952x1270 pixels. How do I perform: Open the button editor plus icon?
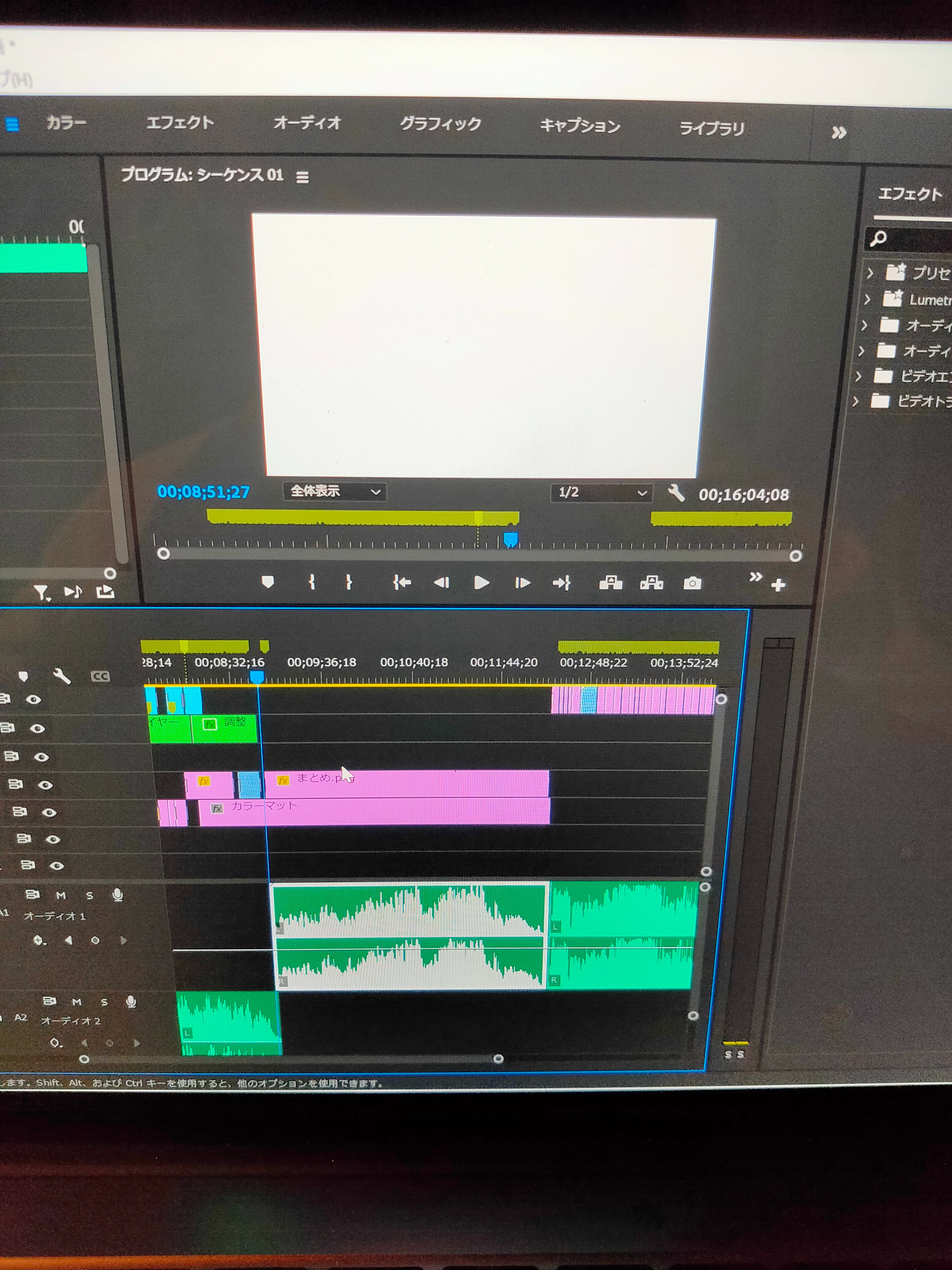pyautogui.click(x=778, y=585)
